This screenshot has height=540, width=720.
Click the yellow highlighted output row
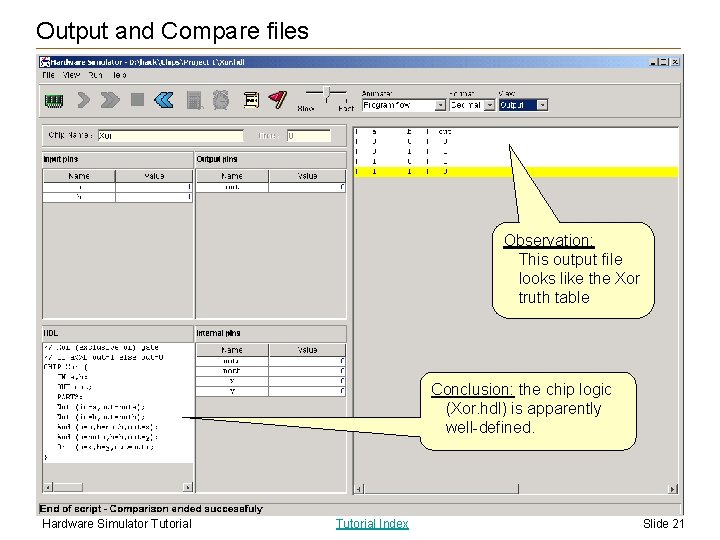click(x=516, y=172)
